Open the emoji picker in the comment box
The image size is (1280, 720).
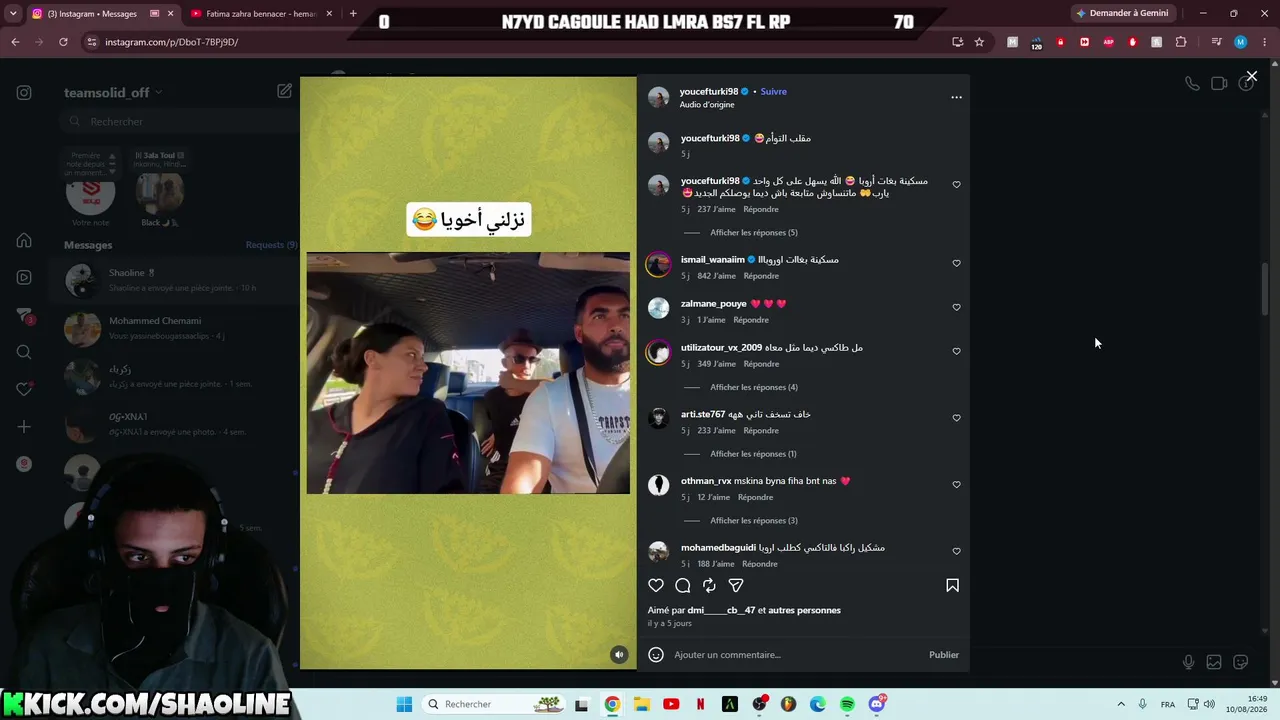click(x=656, y=655)
